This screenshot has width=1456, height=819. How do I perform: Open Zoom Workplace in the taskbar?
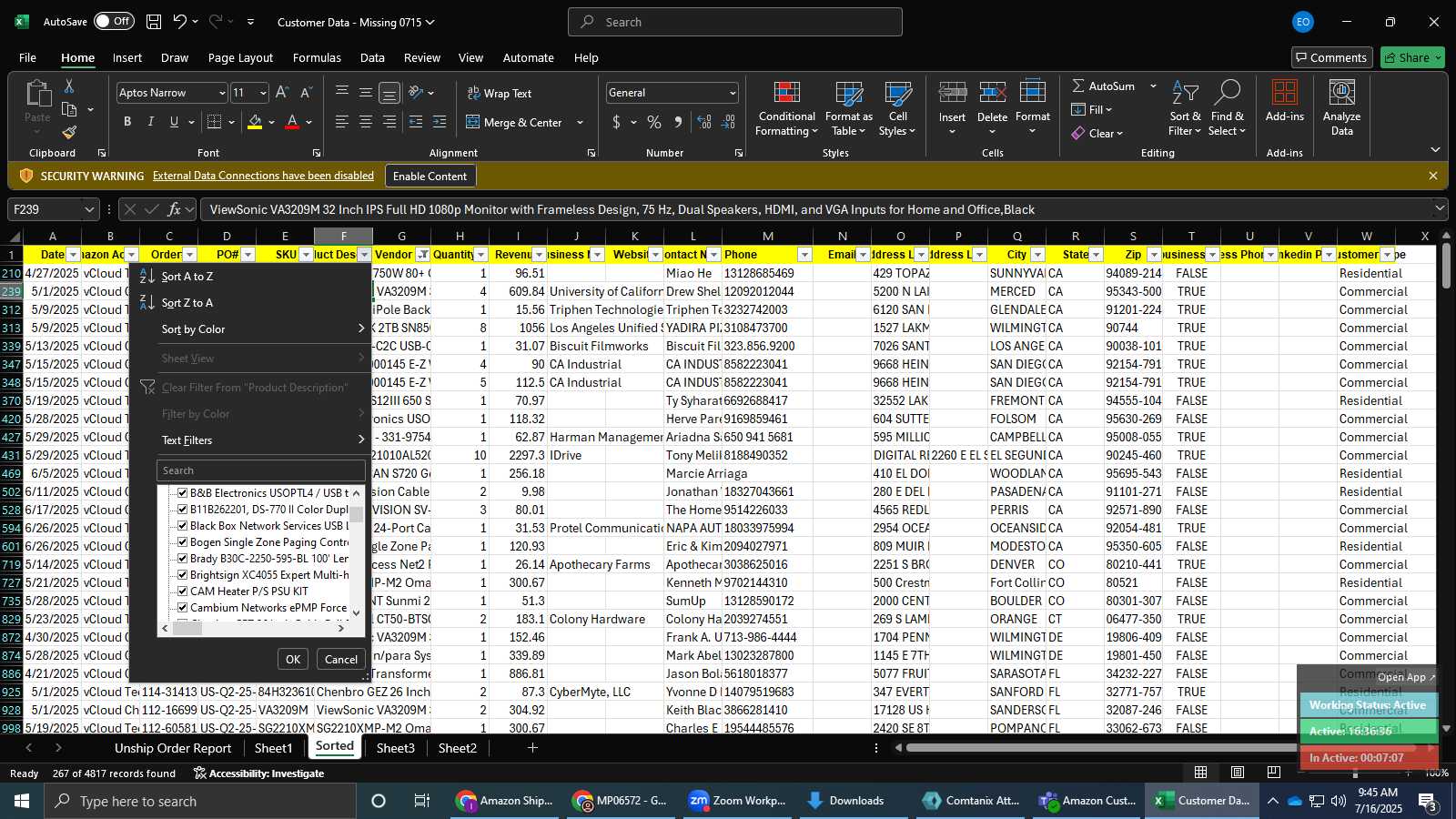[737, 801]
